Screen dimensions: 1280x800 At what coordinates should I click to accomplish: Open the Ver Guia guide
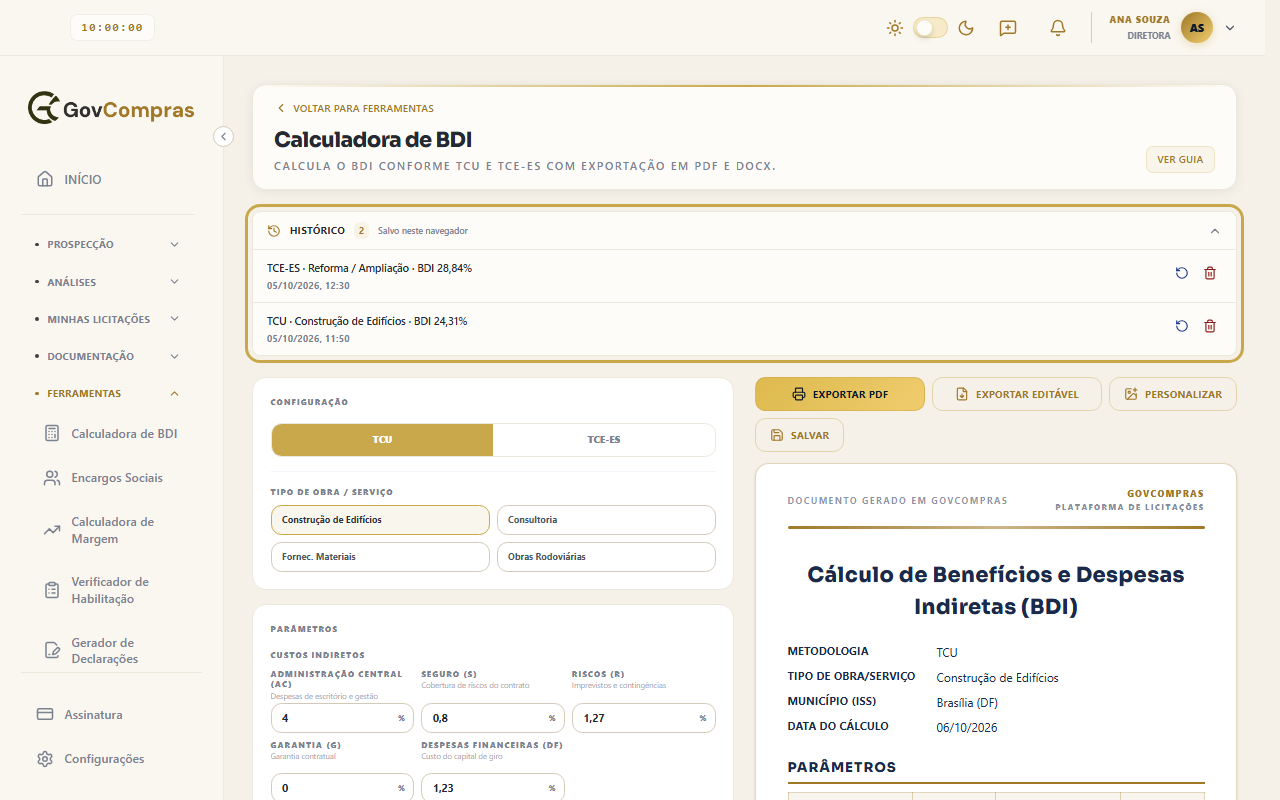1180,160
